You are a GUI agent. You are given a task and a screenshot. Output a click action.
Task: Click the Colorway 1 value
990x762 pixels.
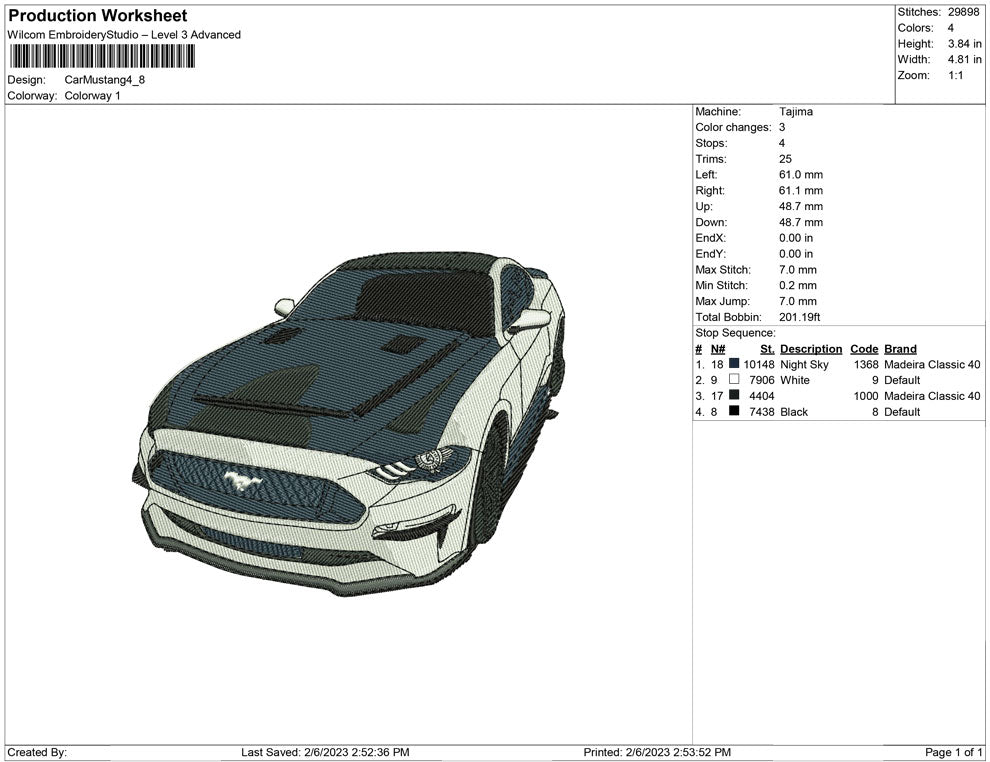(92, 96)
